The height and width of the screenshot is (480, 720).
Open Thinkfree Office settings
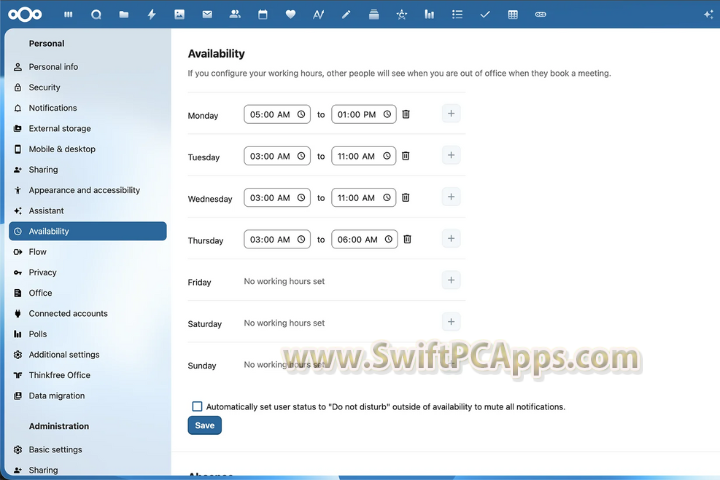(x=88, y=375)
